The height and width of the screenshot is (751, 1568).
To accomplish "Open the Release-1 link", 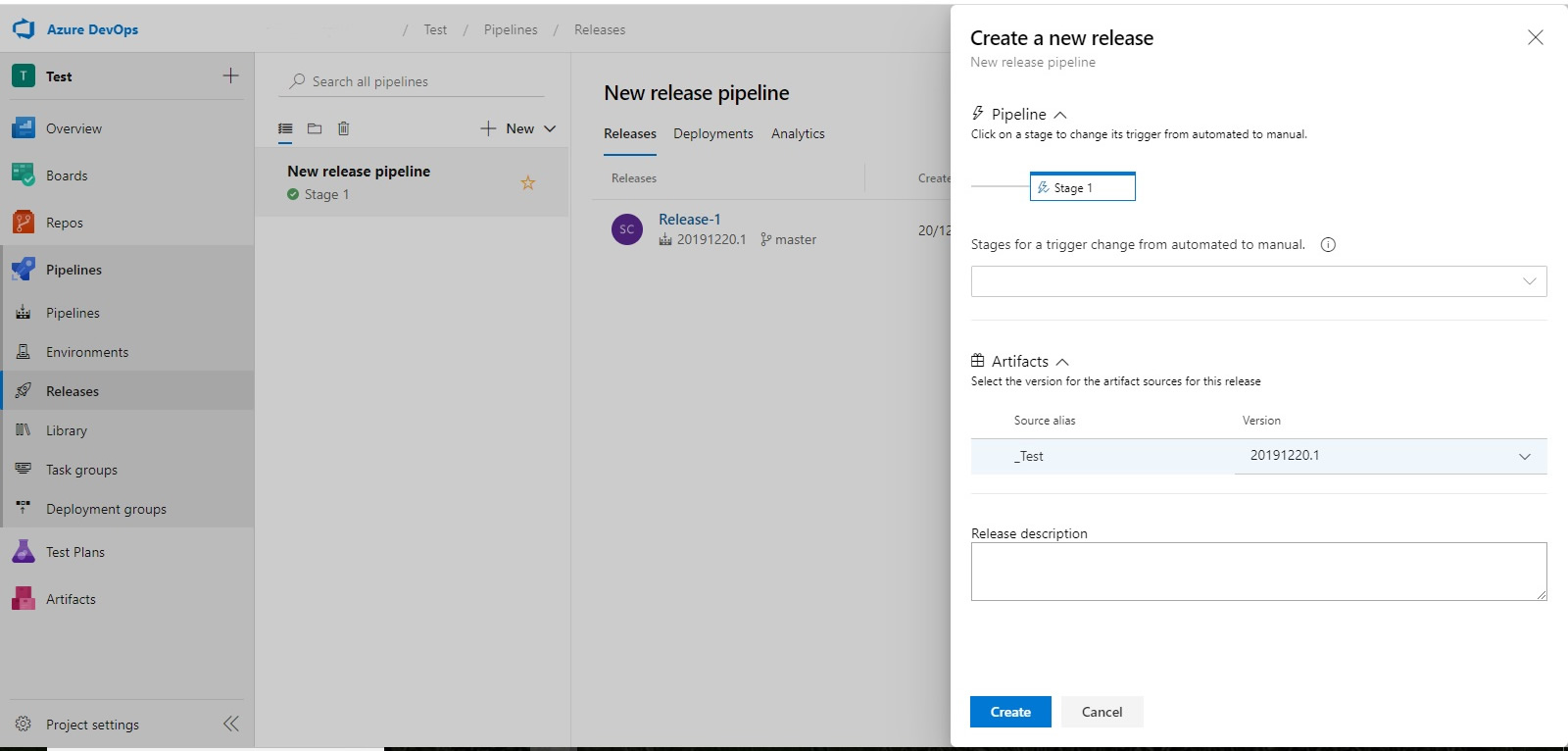I will 689,220.
